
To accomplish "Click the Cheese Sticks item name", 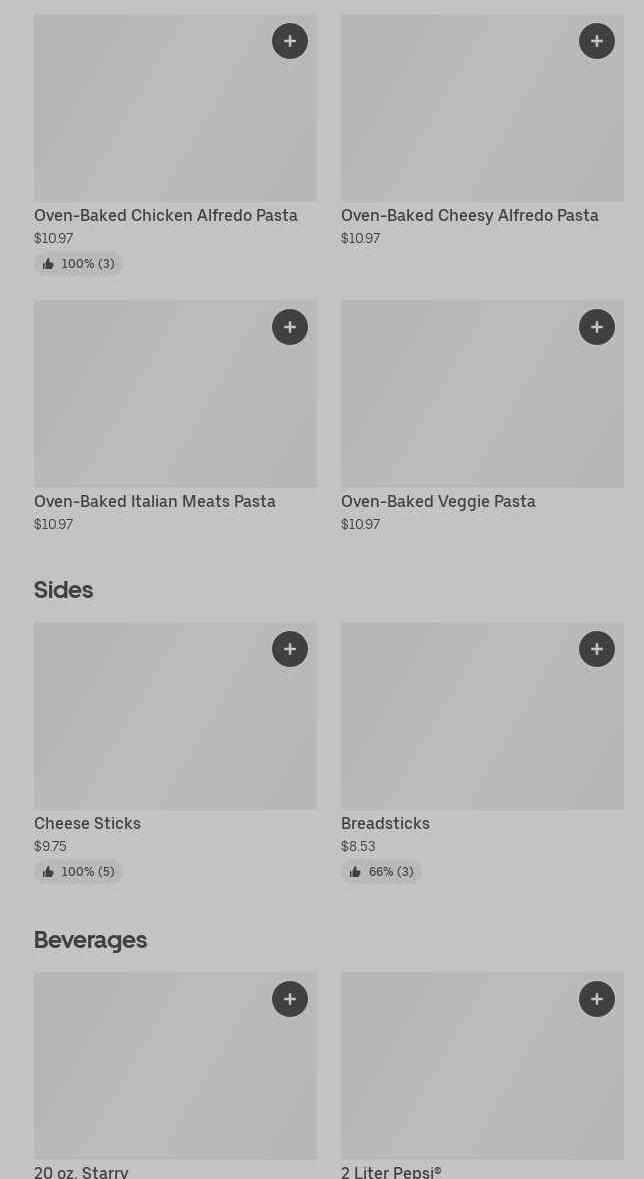I will [x=87, y=823].
